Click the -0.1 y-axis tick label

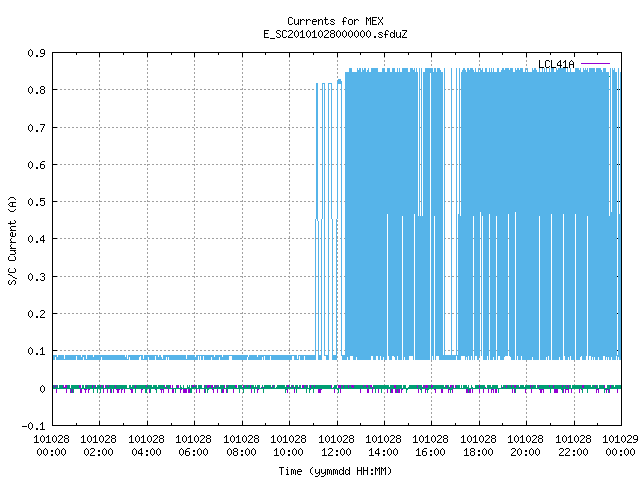click(33, 426)
